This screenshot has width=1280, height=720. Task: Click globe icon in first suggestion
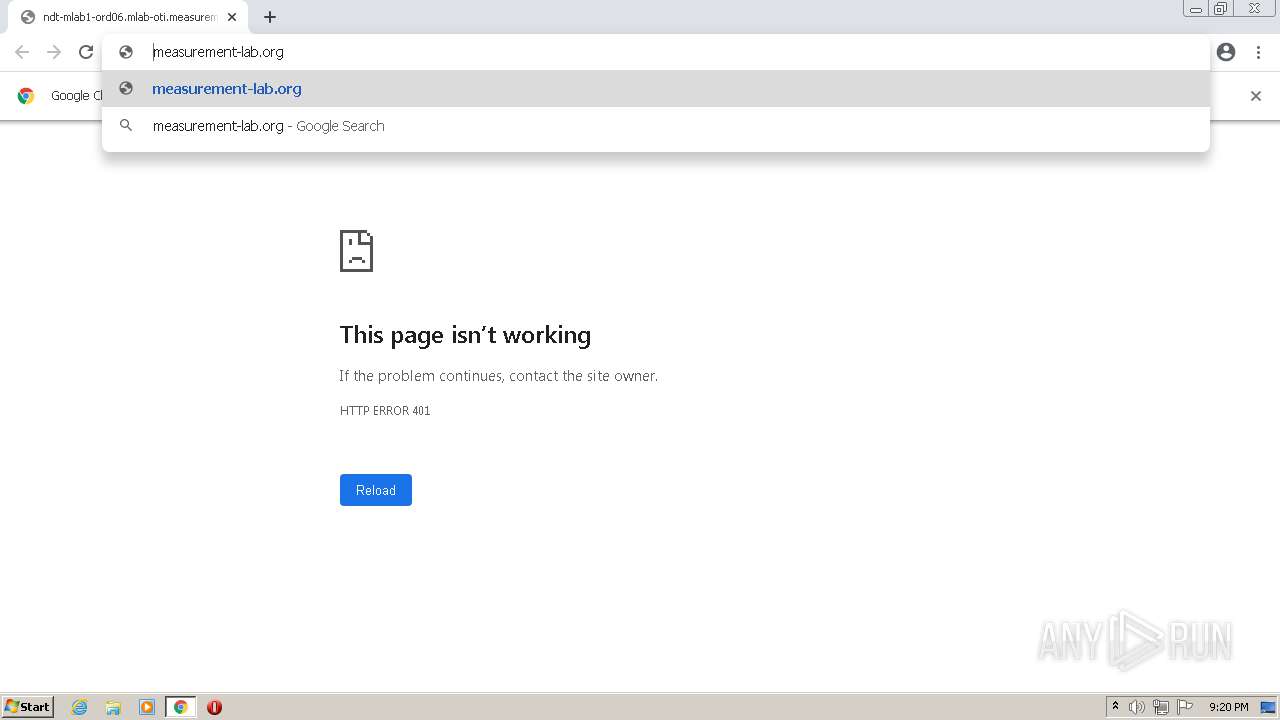[x=126, y=89]
